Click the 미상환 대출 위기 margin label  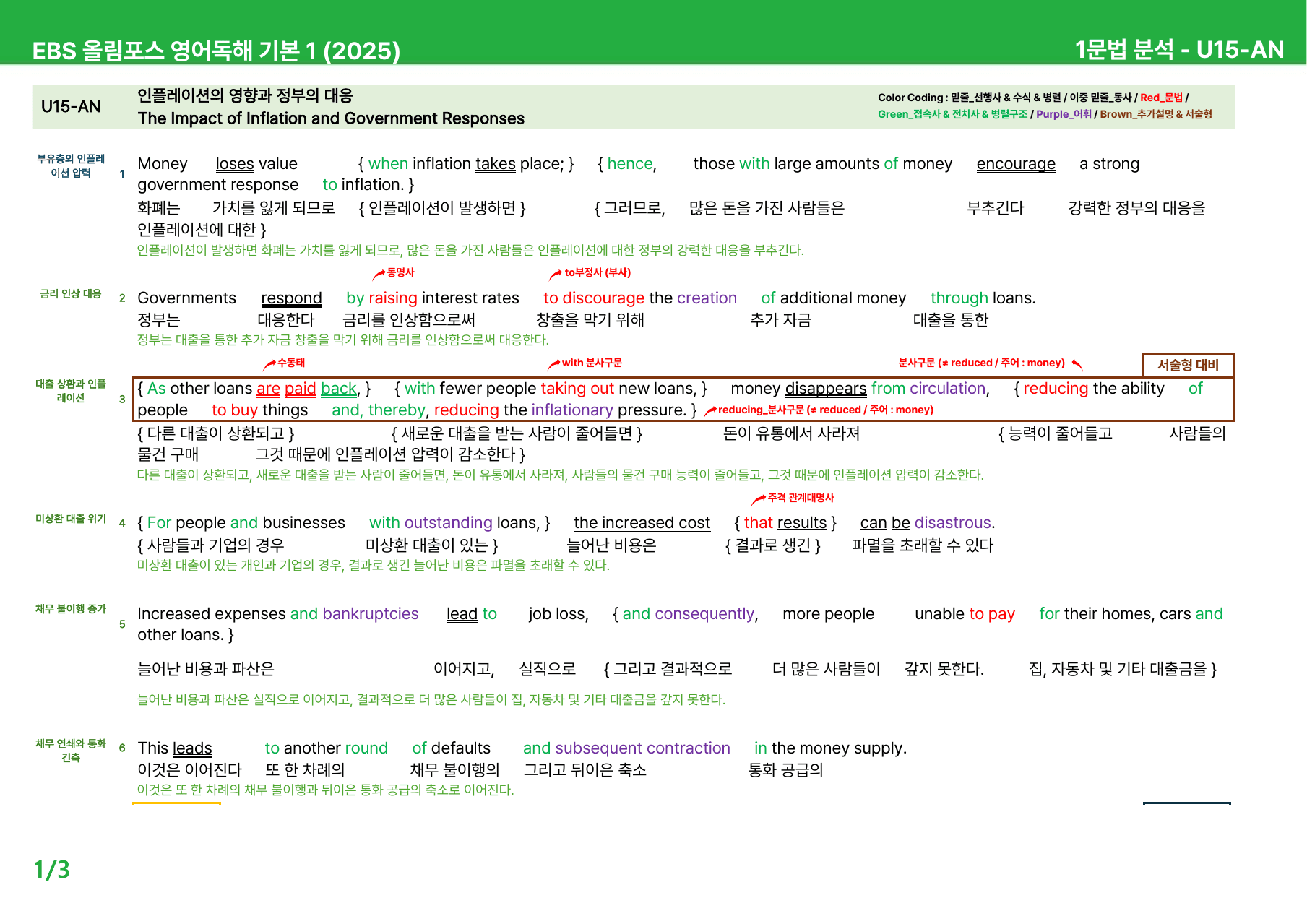pyautogui.click(x=71, y=519)
